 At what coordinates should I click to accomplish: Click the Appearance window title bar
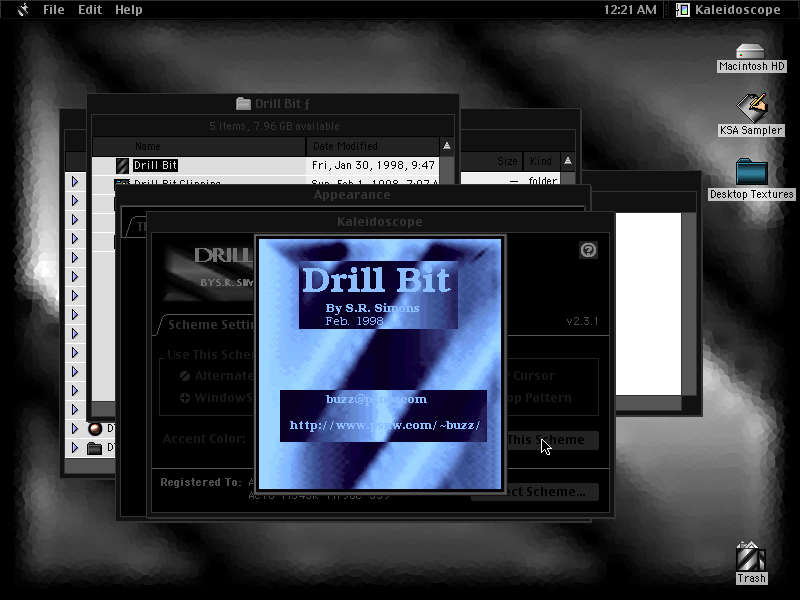[x=352, y=195]
